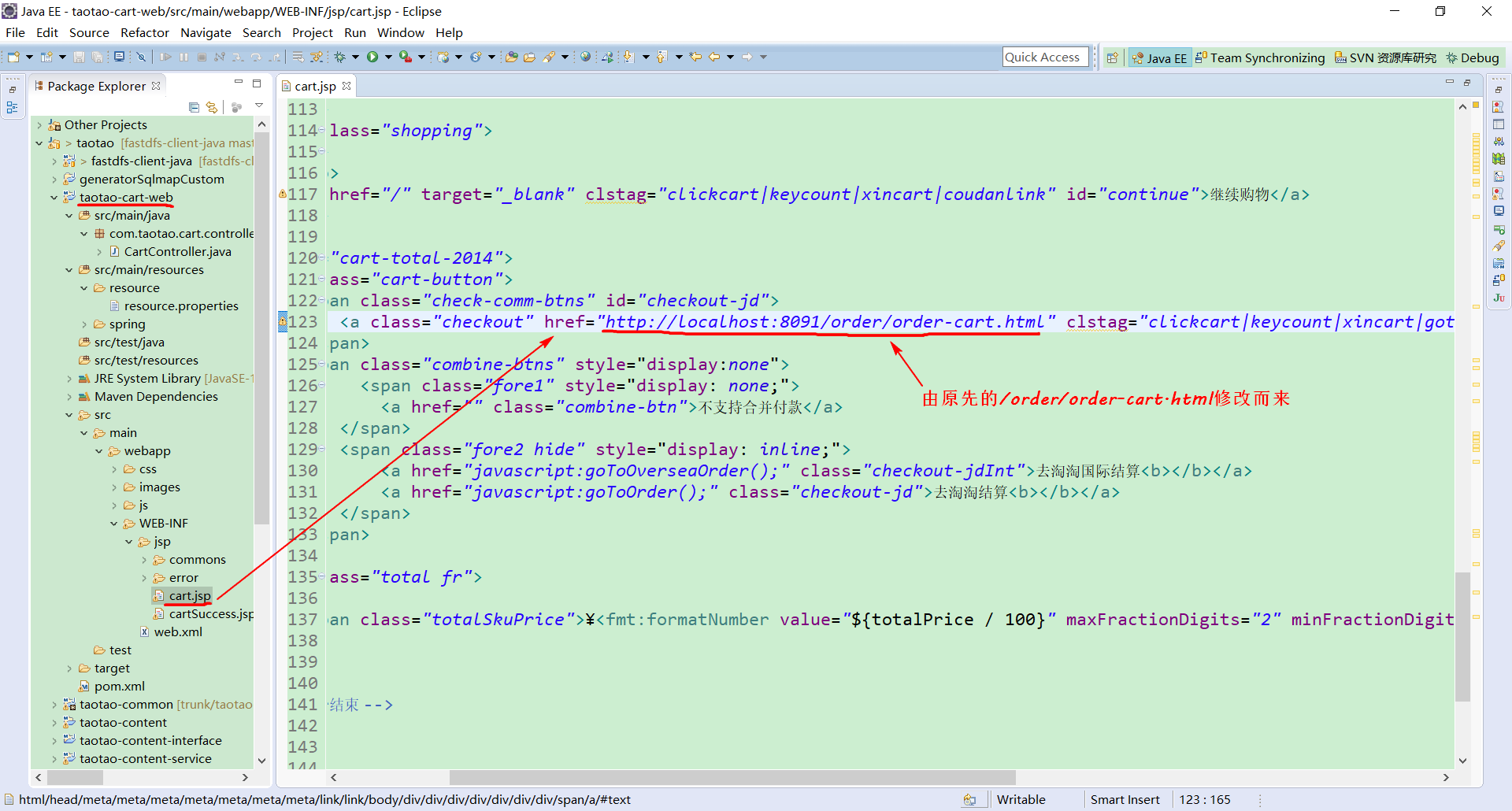
Task: Close the cart.jsp editor tab
Action: (346, 86)
